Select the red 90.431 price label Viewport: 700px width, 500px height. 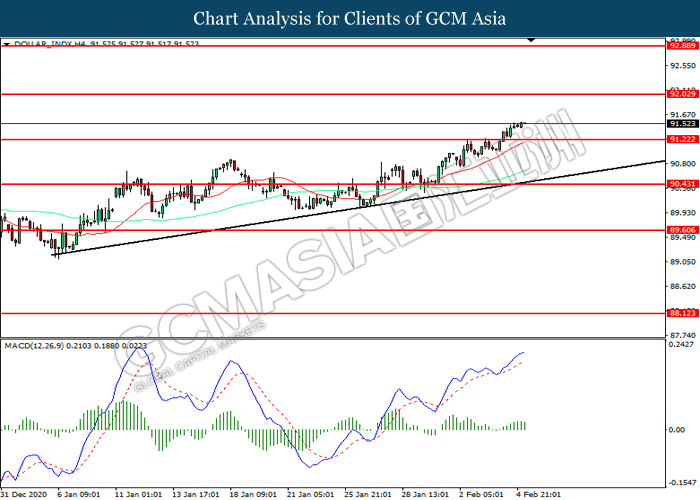pos(682,184)
